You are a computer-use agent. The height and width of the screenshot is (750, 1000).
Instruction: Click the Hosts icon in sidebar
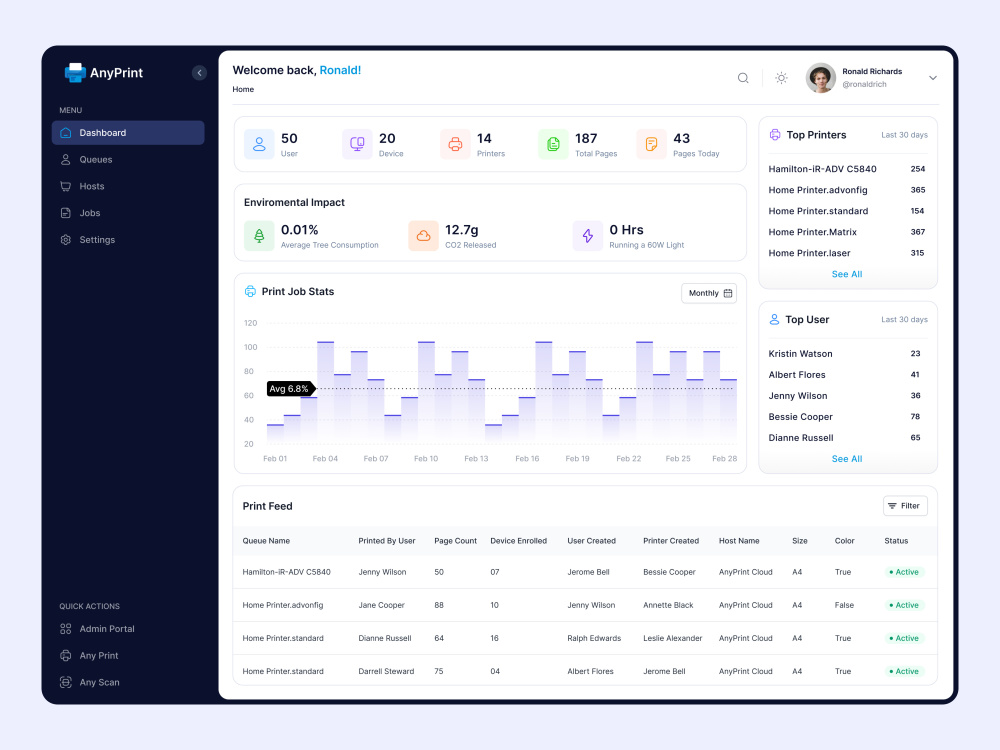[66, 186]
